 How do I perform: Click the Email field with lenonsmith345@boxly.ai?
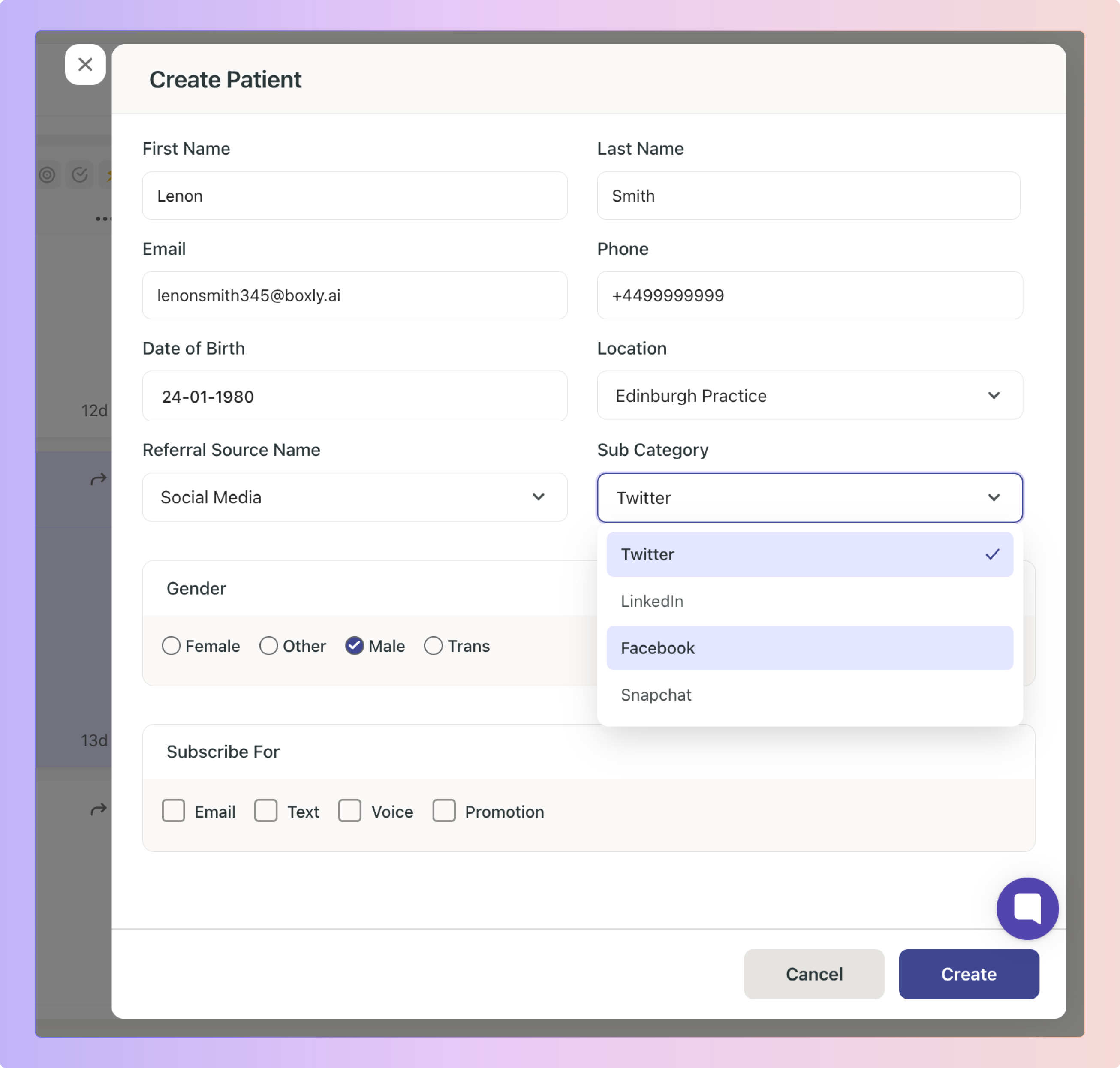click(354, 295)
